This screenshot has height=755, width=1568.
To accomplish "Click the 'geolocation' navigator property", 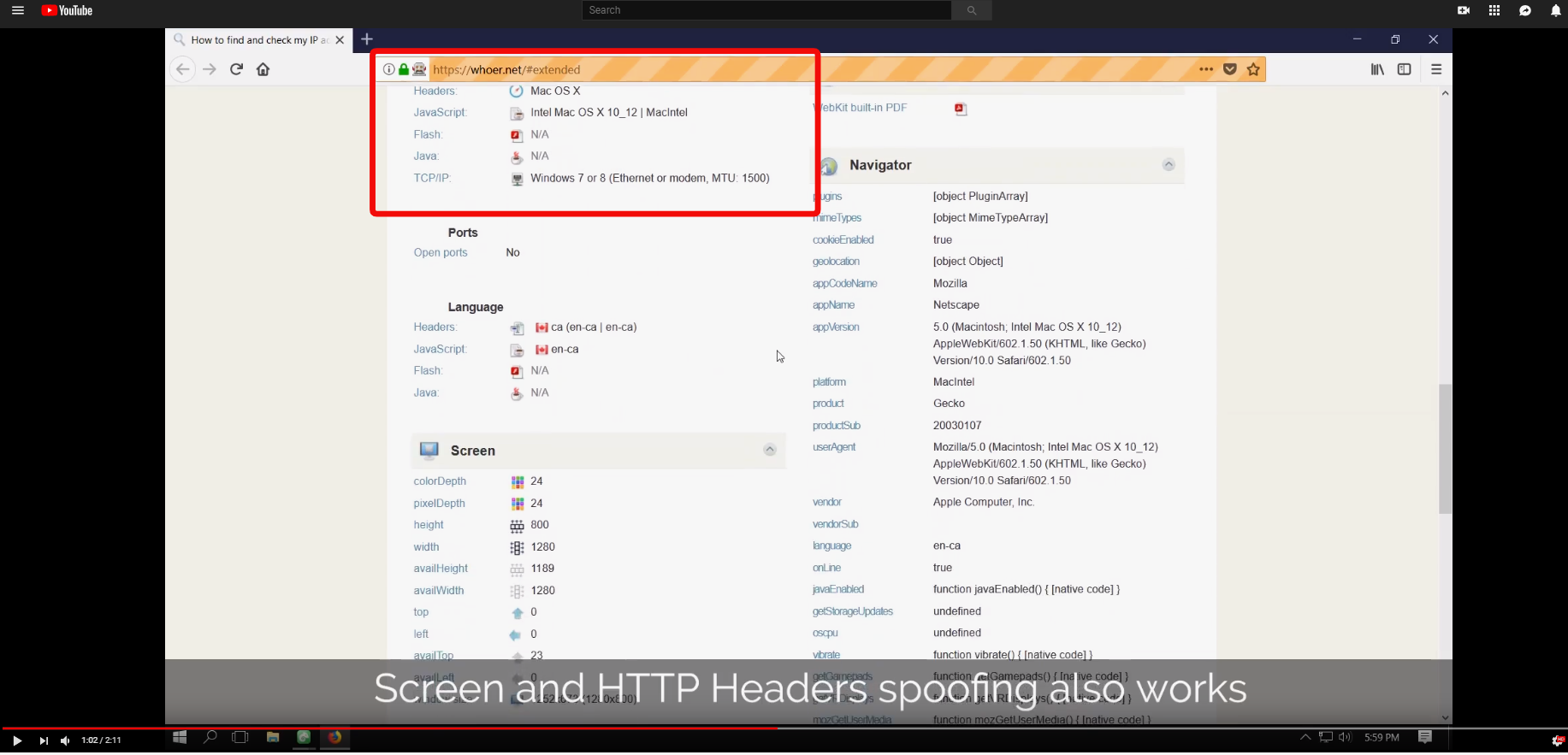I will click(836, 262).
